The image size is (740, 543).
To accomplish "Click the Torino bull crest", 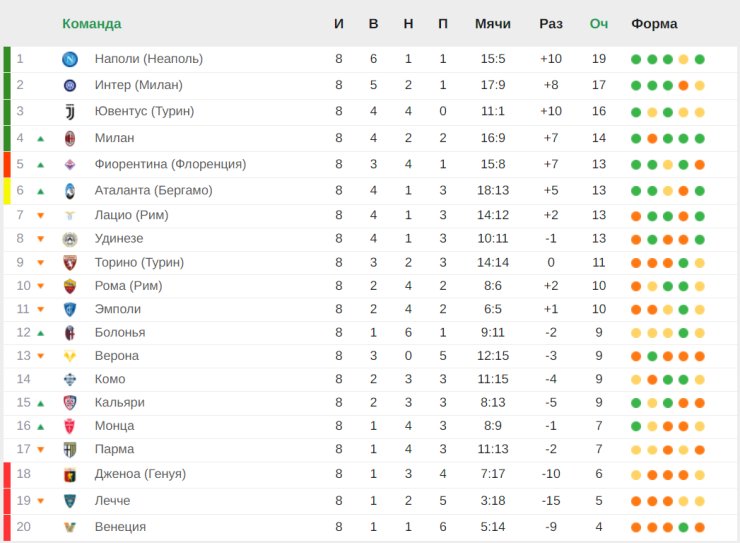I will [x=70, y=262].
